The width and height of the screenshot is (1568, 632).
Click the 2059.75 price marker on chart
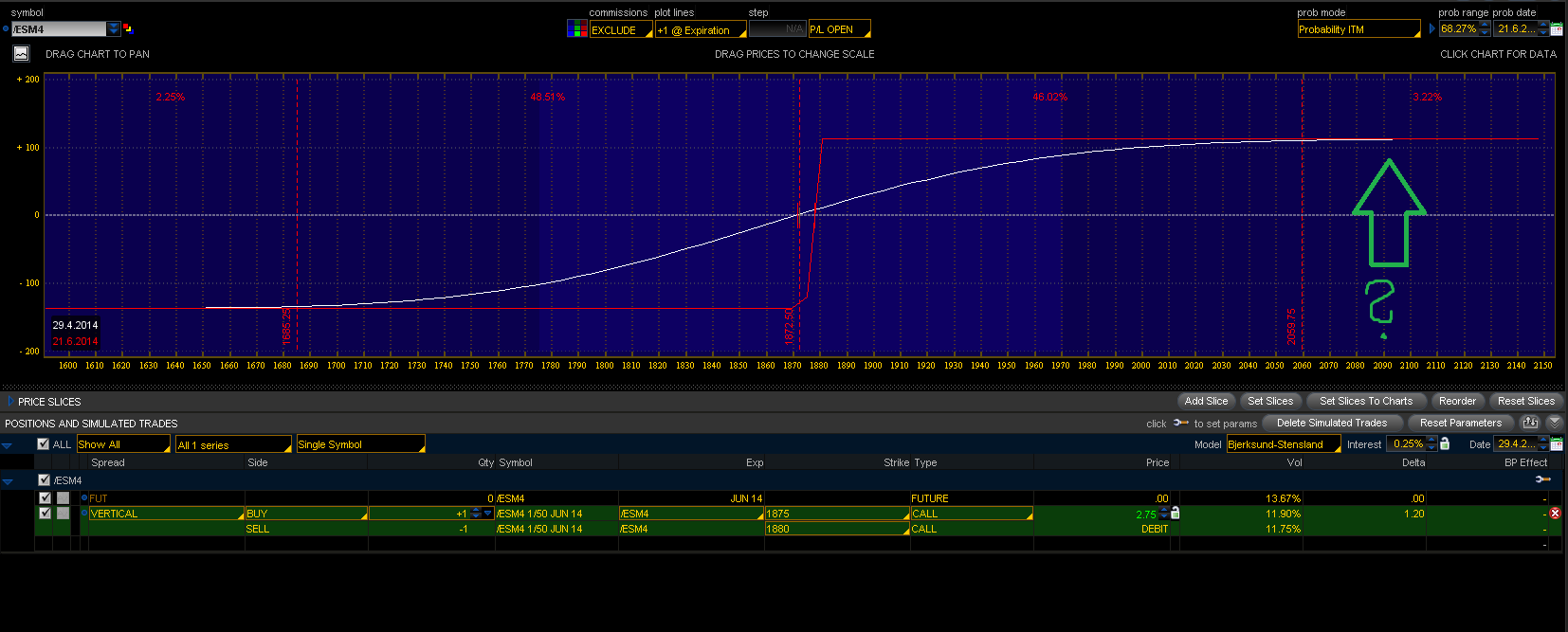tap(1291, 326)
